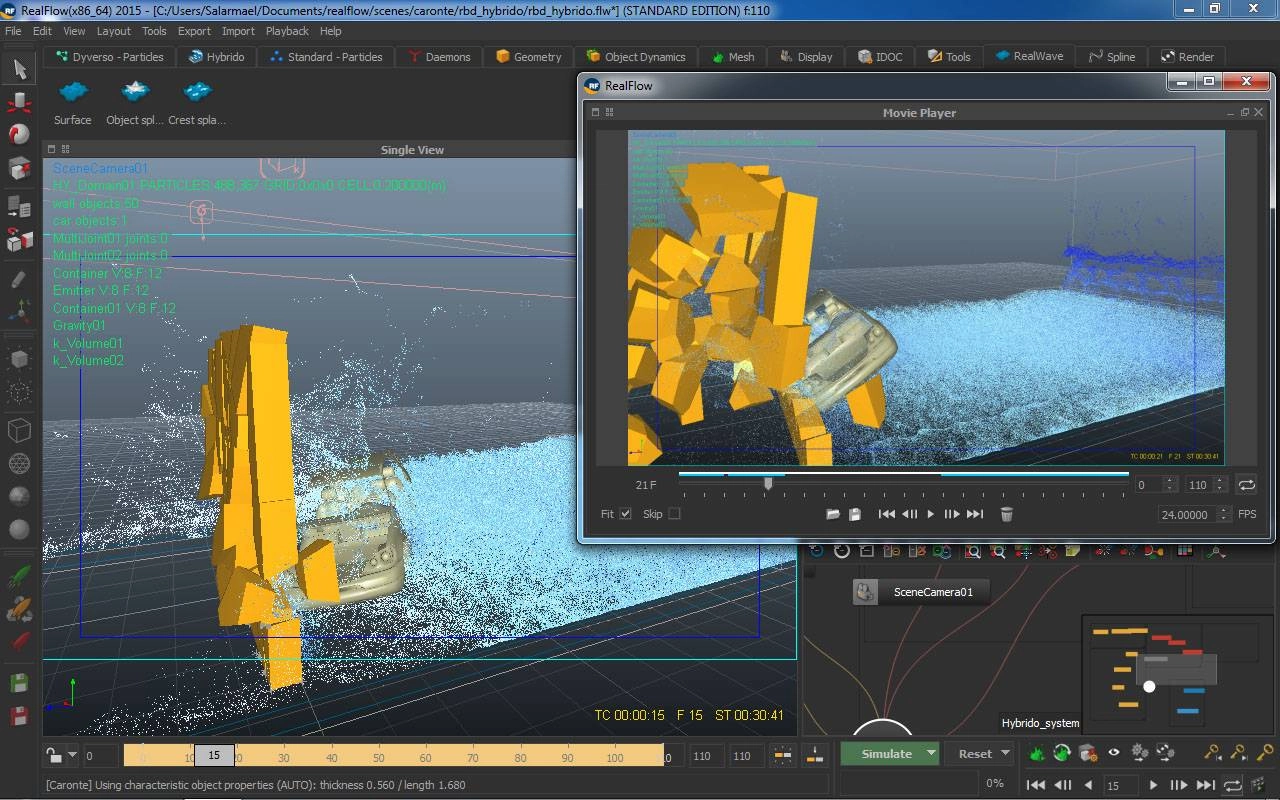Go to last frame on main timeline
1280x800 pixels.
(1206, 785)
